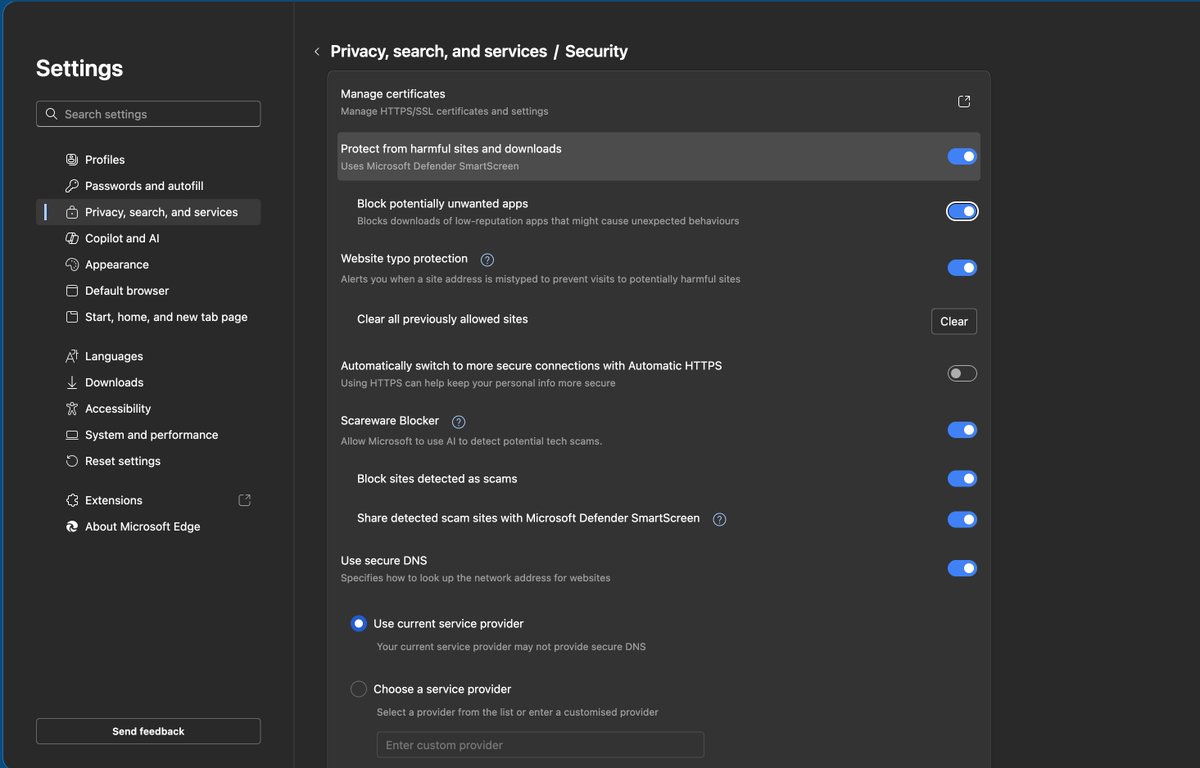Screen dimensions: 1200x768
Task: Disable Protect from harmful sites and downloads
Action: [x=962, y=157]
